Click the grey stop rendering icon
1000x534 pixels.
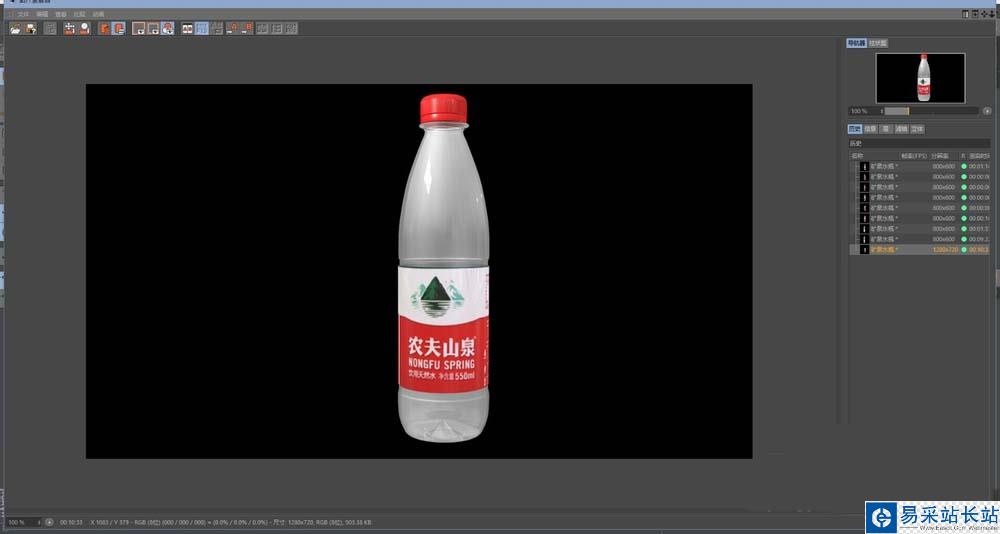tap(50, 29)
